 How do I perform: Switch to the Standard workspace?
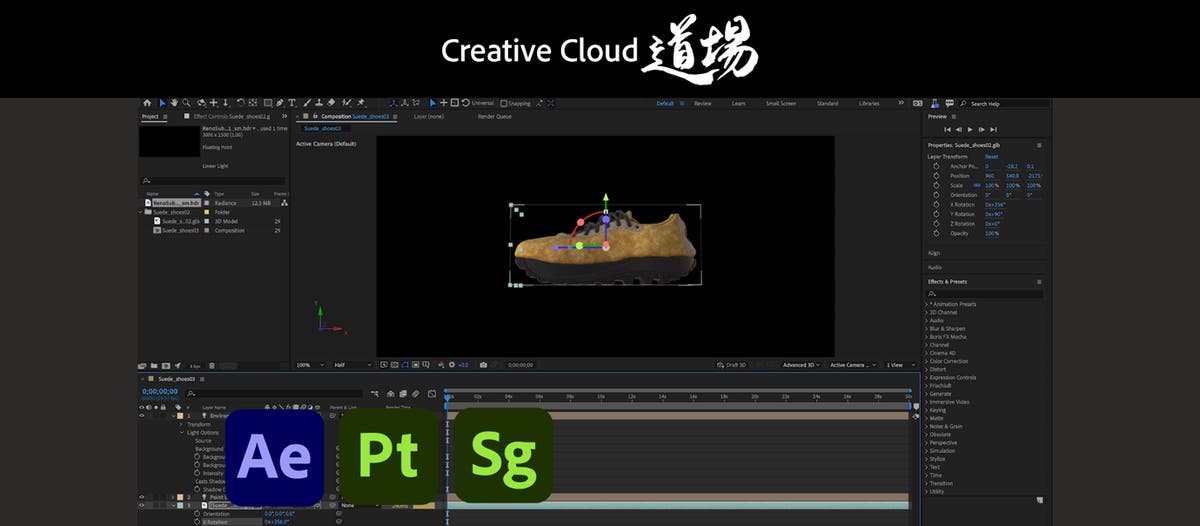827,103
